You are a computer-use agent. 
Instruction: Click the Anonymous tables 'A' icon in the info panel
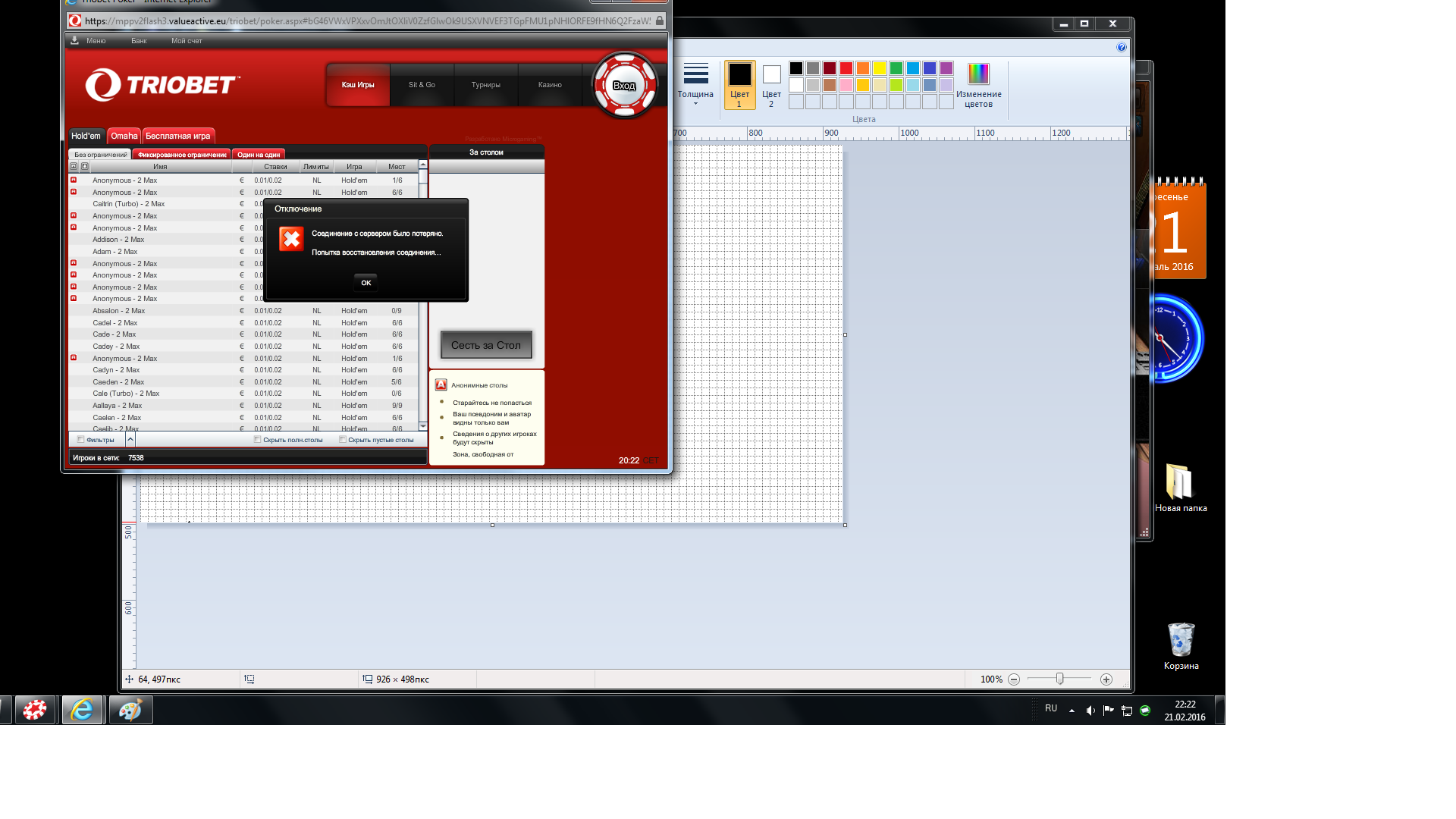click(441, 384)
